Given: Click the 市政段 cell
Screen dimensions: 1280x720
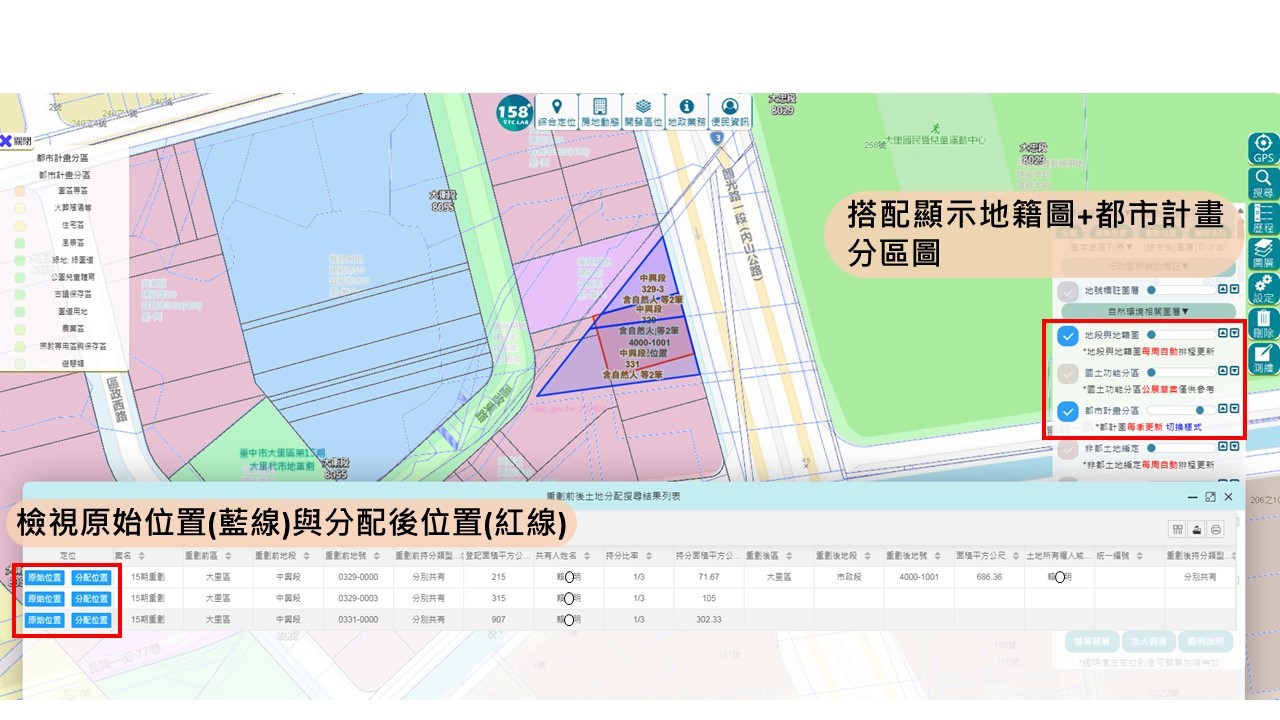Looking at the screenshot, I should (x=848, y=577).
